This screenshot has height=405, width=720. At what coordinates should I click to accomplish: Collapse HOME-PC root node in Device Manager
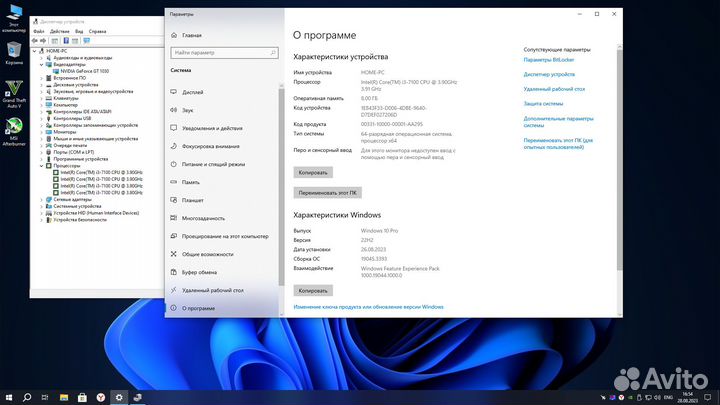(35, 51)
